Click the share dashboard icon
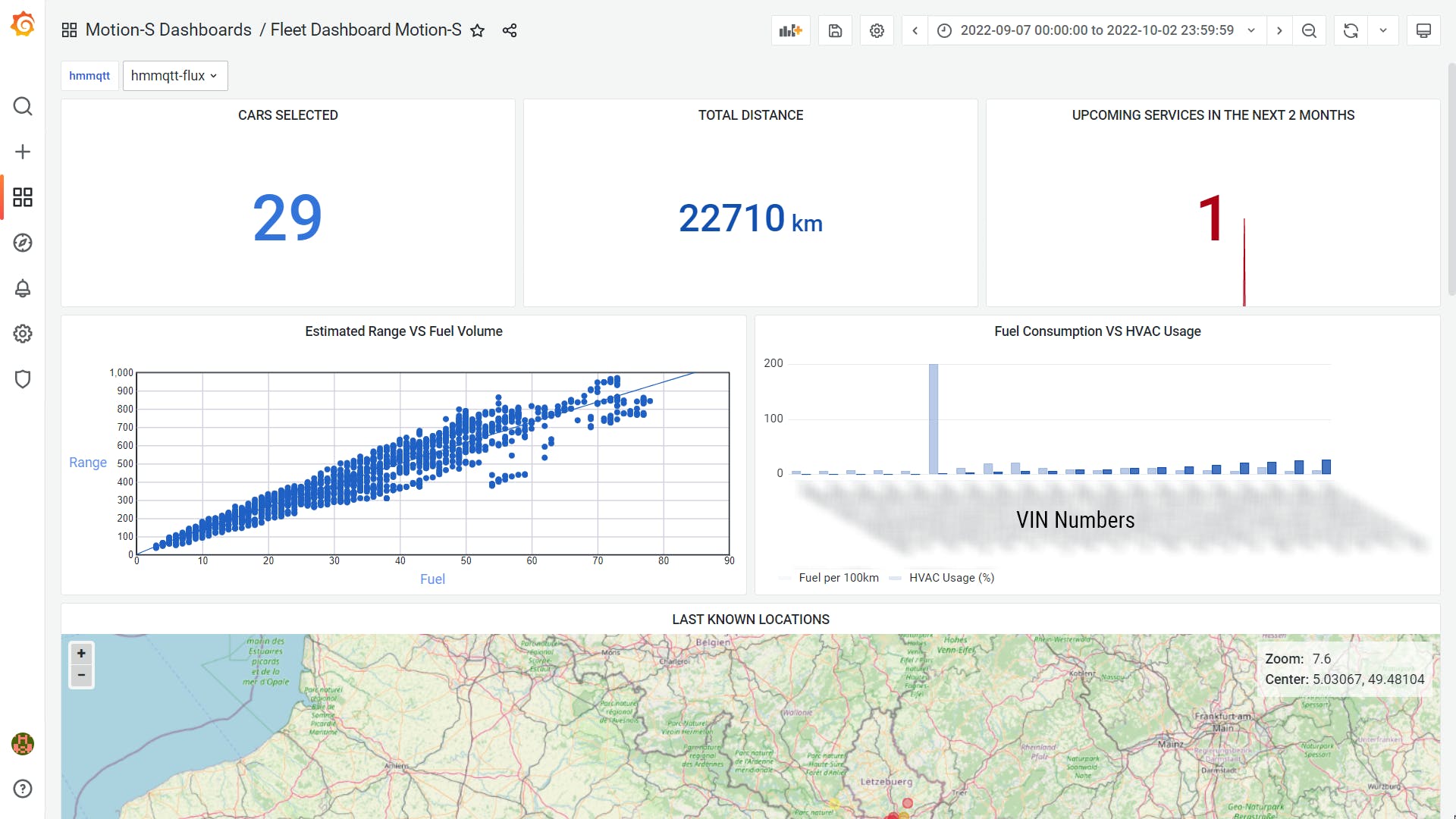1456x819 pixels. pyautogui.click(x=510, y=30)
